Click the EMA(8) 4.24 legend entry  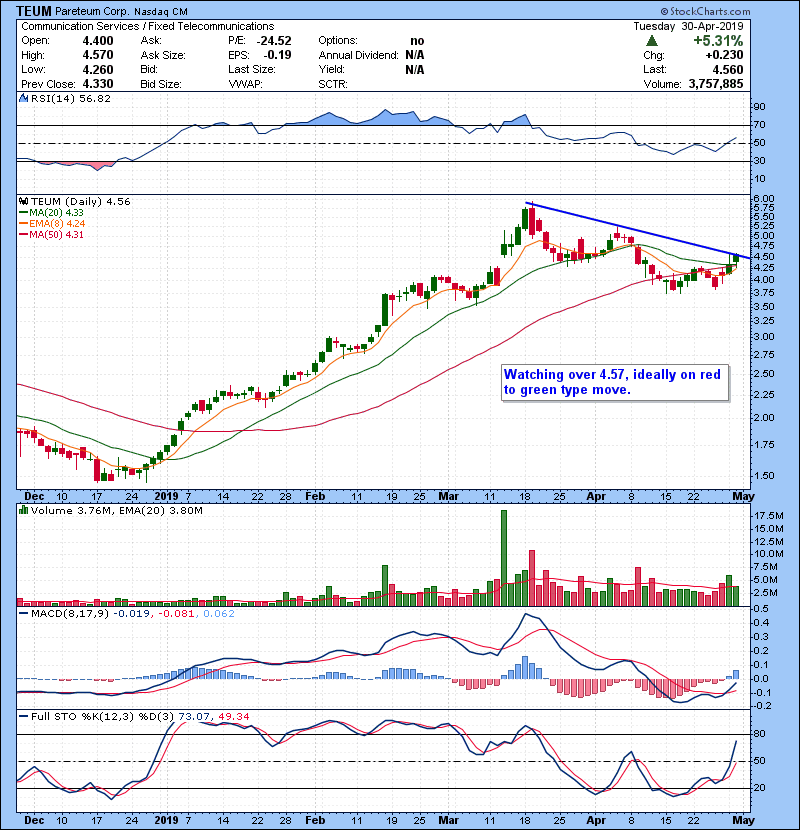click(57, 224)
